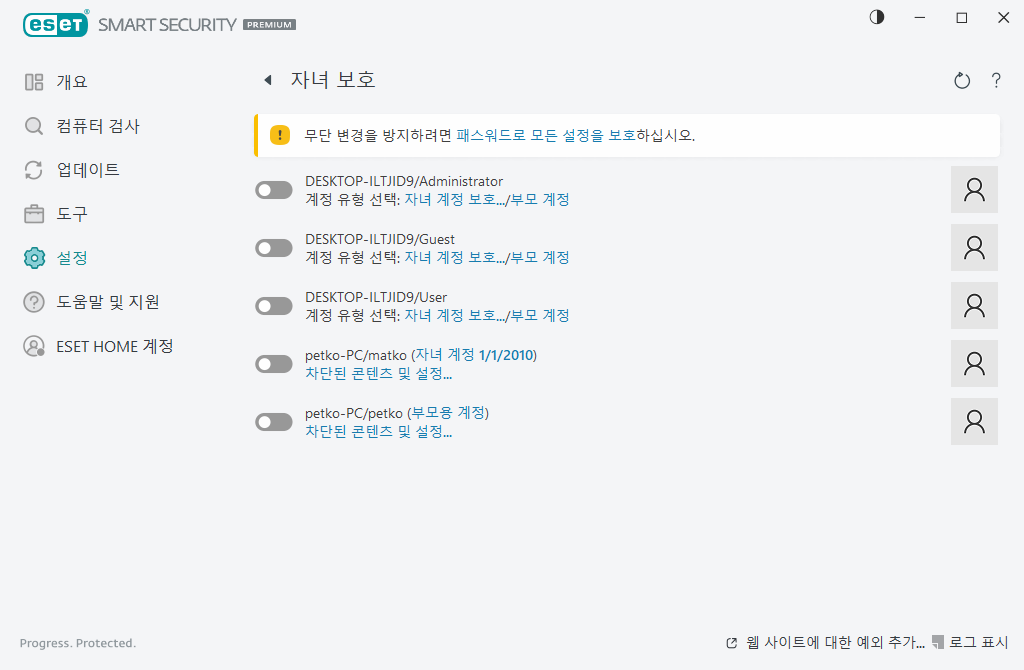Open the 컴퓨터 검사 sidebar section

tap(98, 126)
